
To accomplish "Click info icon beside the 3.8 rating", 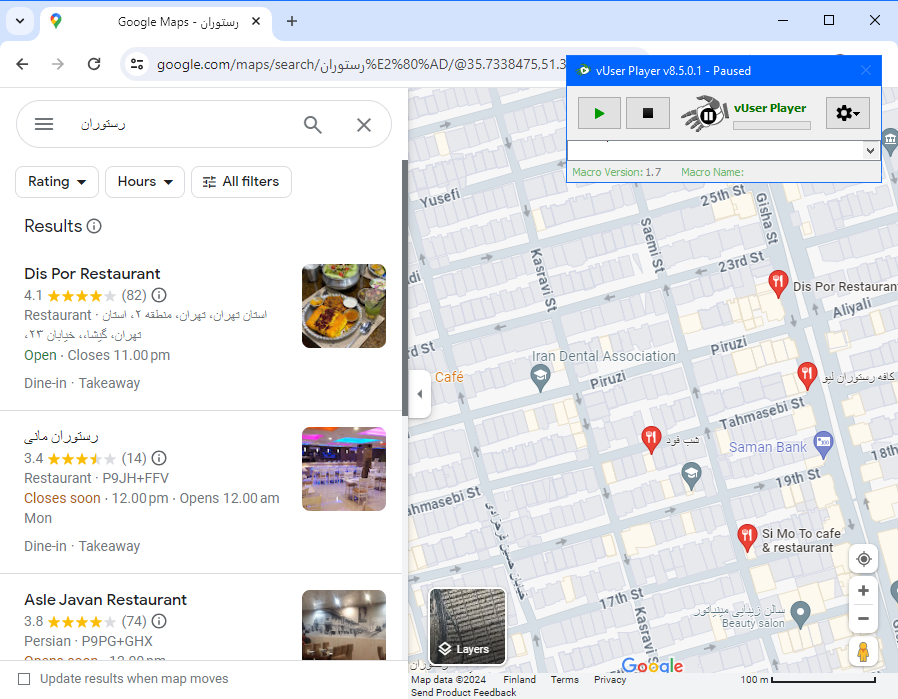I will pos(159,621).
